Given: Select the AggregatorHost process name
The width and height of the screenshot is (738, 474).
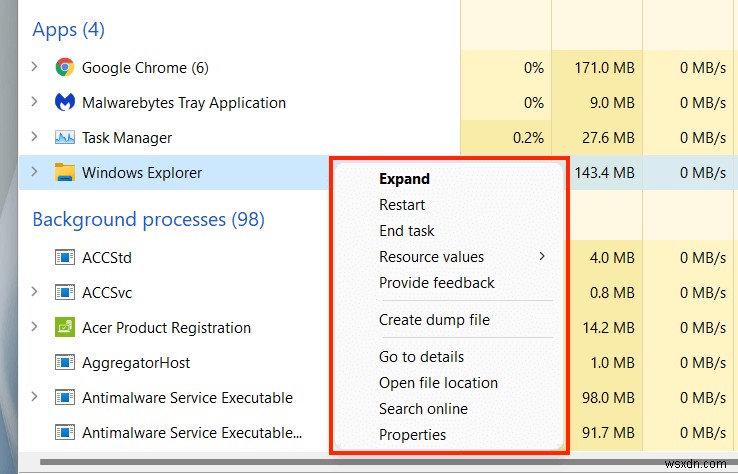Looking at the screenshot, I should pos(136,363).
